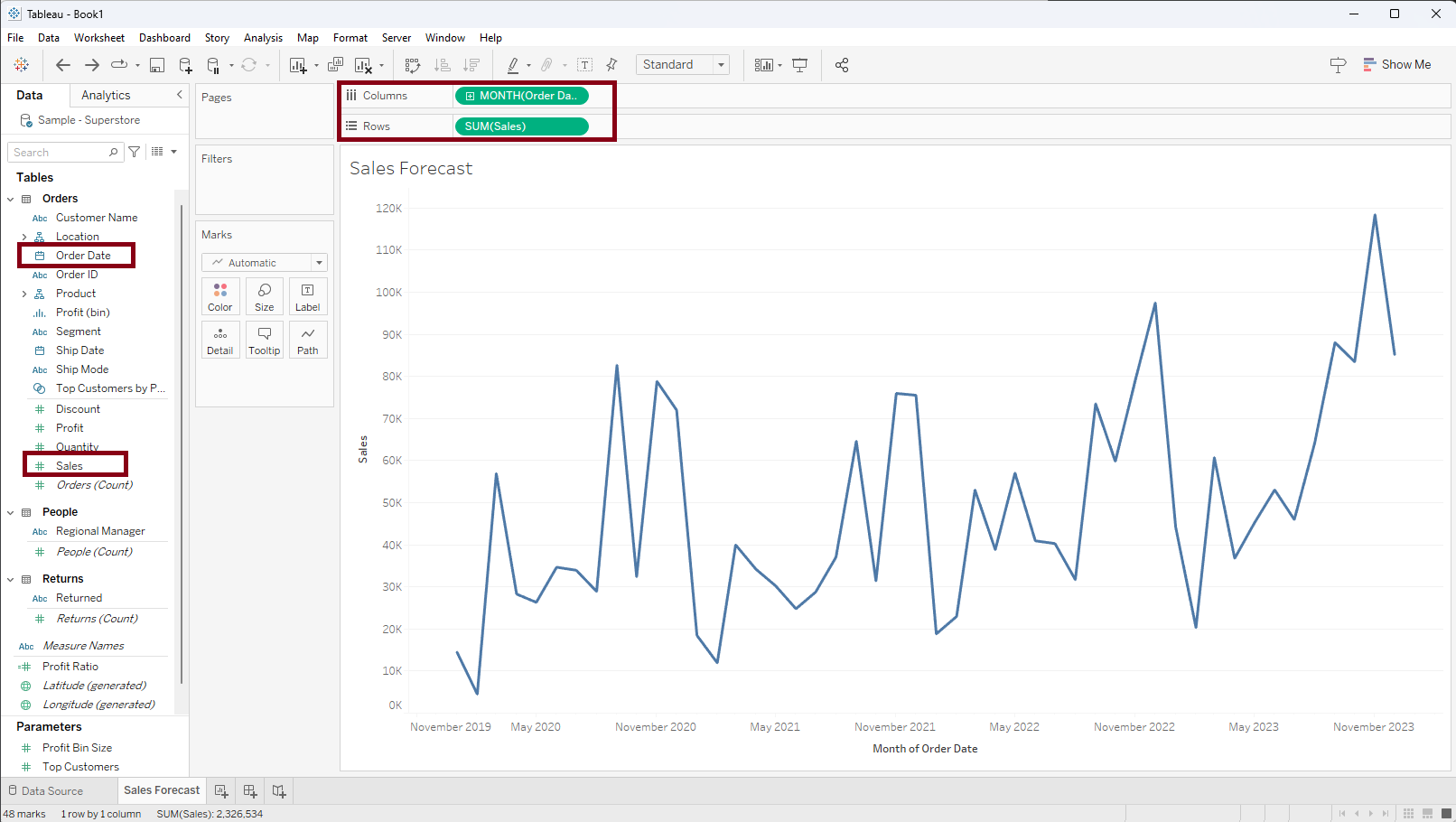Toggle the Show Me panel
The width and height of the screenshot is (1456, 822).
(x=1396, y=65)
